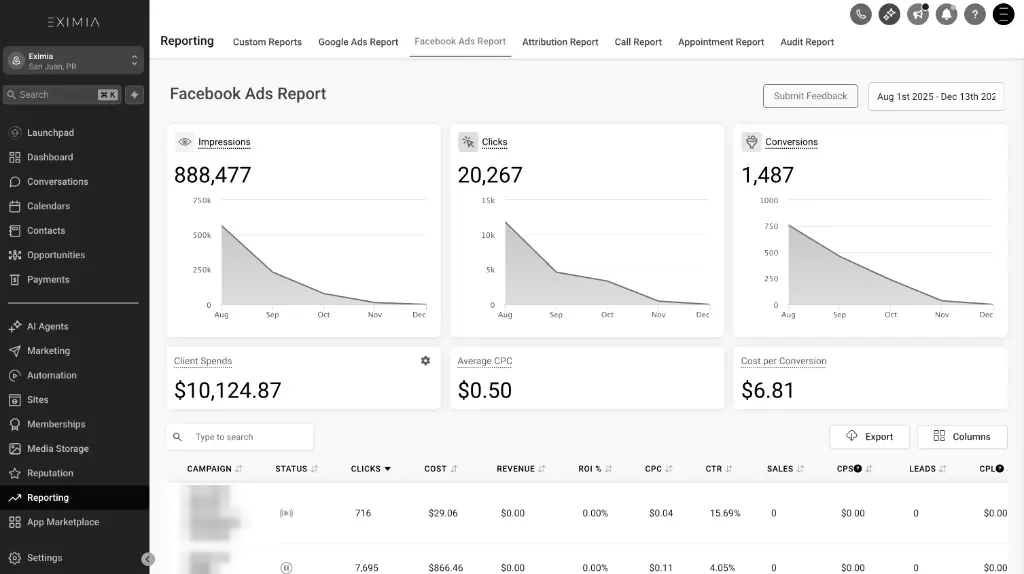Focus the Type to search campaign field
Viewport: 1024px width, 574px height.
240,437
